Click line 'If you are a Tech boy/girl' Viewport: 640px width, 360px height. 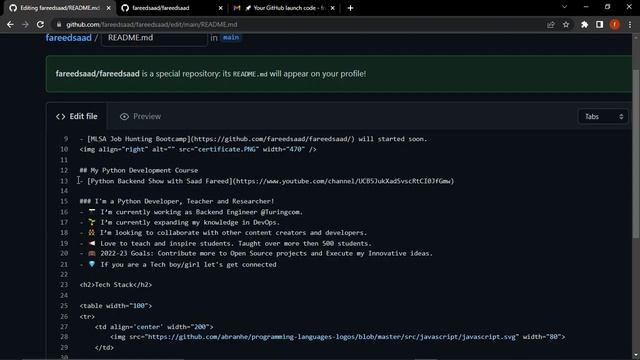click(178, 264)
